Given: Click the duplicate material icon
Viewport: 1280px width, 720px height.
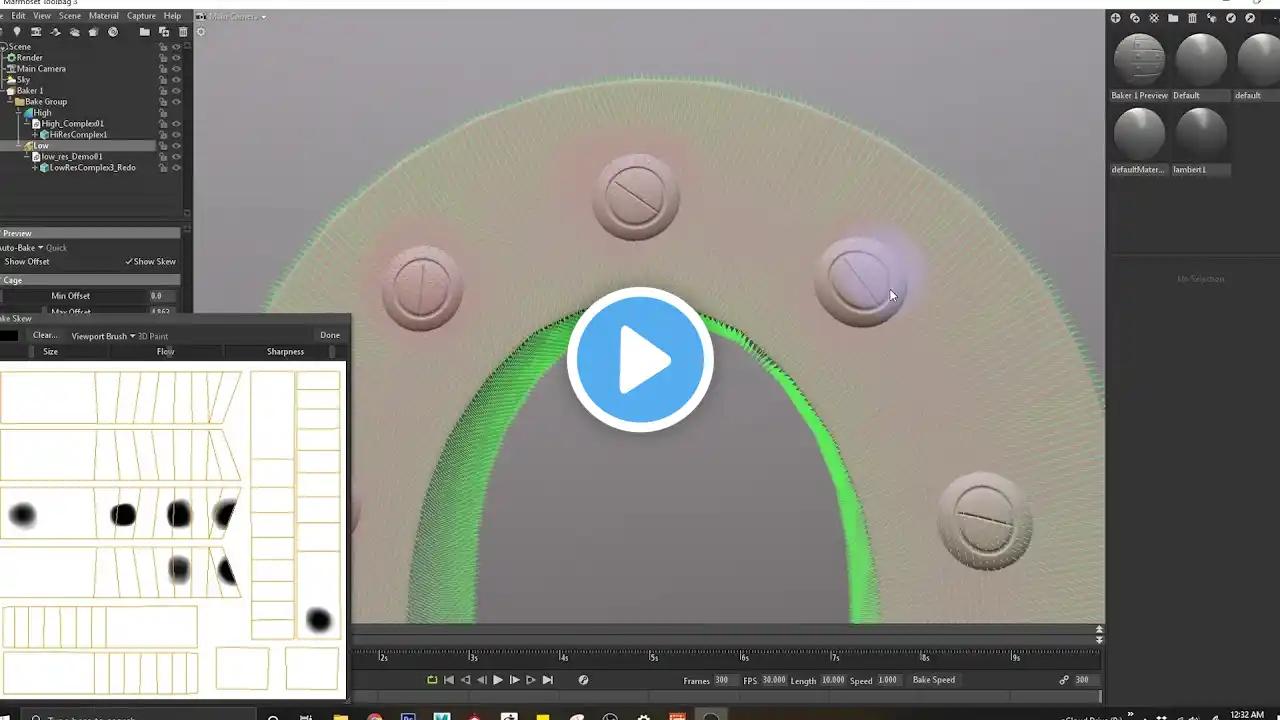Looking at the screenshot, I should (x=1135, y=18).
